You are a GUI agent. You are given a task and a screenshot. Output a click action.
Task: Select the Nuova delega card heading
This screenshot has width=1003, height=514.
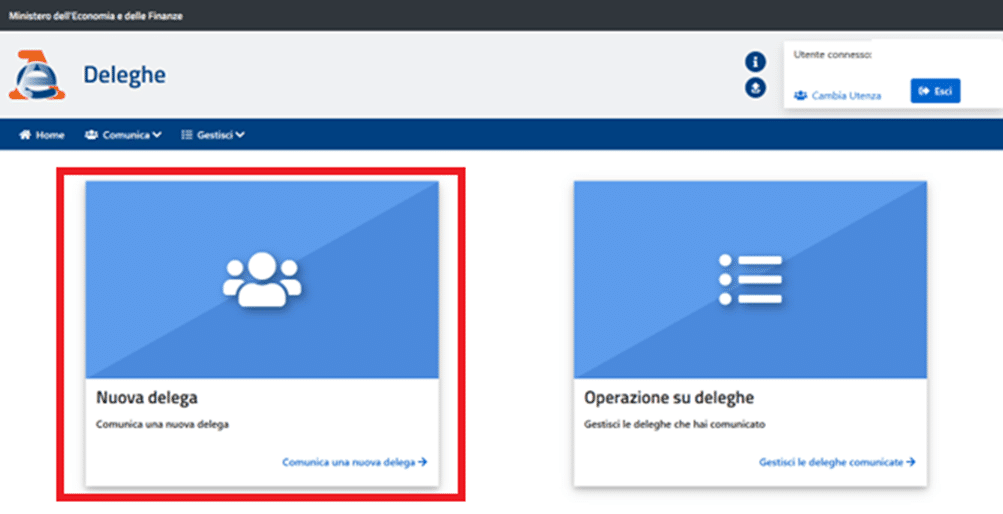(147, 398)
